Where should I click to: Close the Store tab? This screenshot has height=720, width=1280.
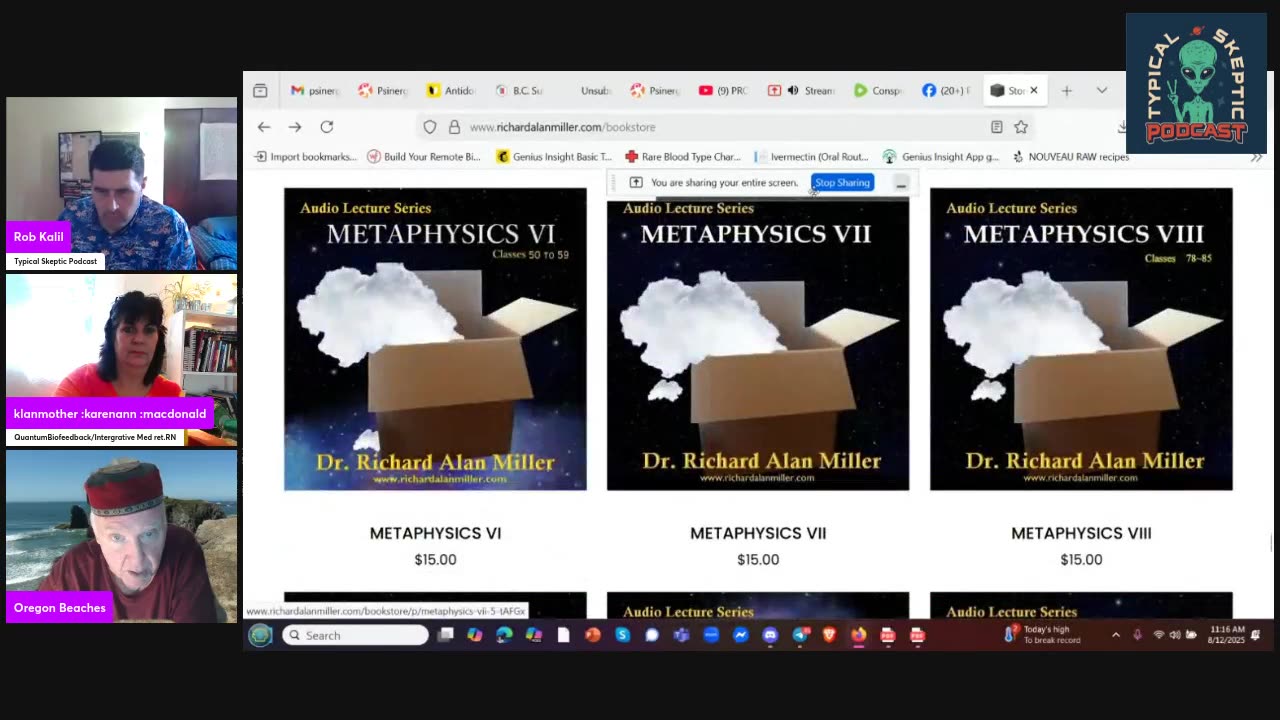pyautogui.click(x=1034, y=90)
